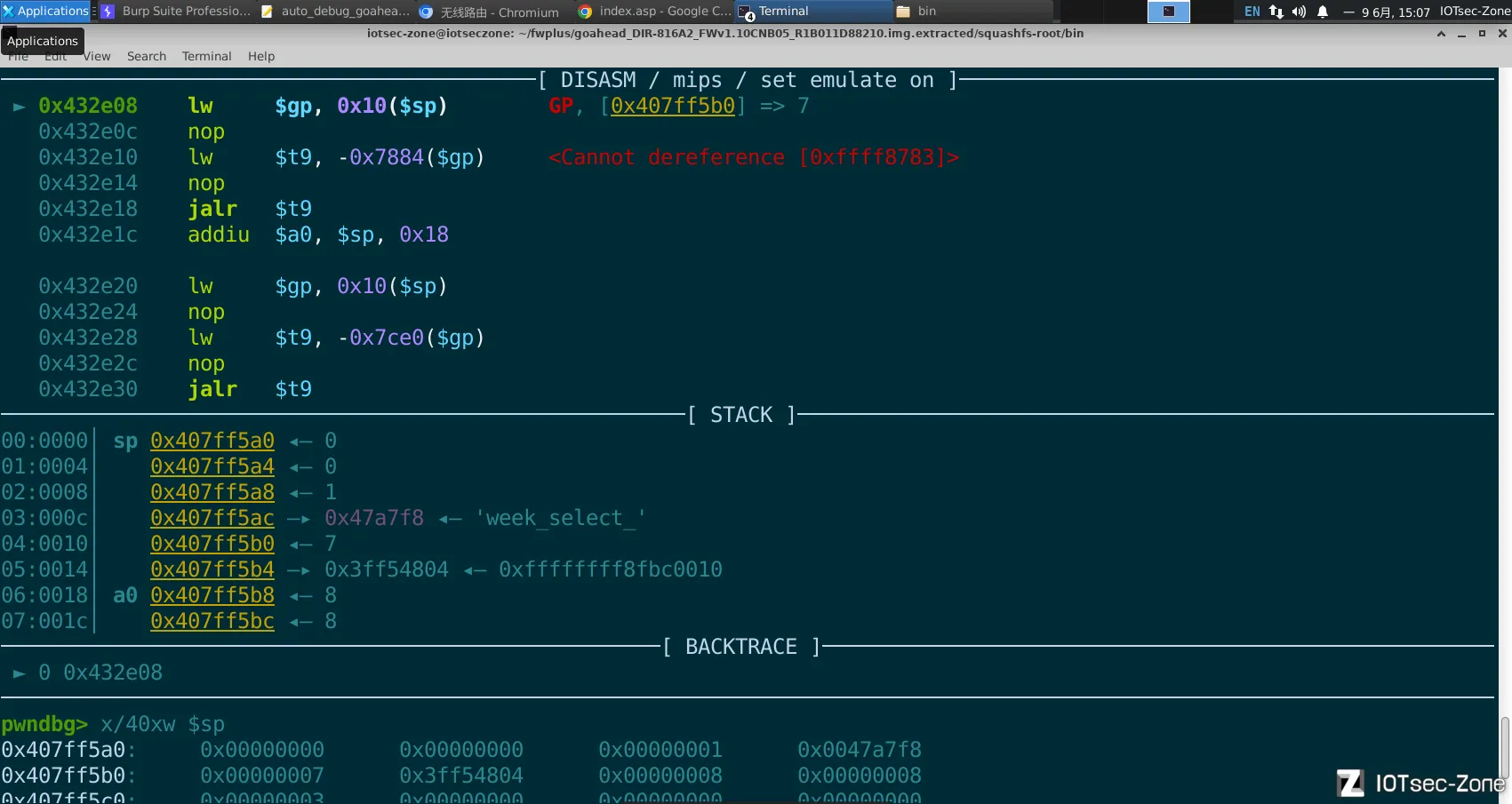Click value 0x0047a7f8 in memory dump
This screenshot has width=1512, height=804.
pyautogui.click(x=860, y=750)
